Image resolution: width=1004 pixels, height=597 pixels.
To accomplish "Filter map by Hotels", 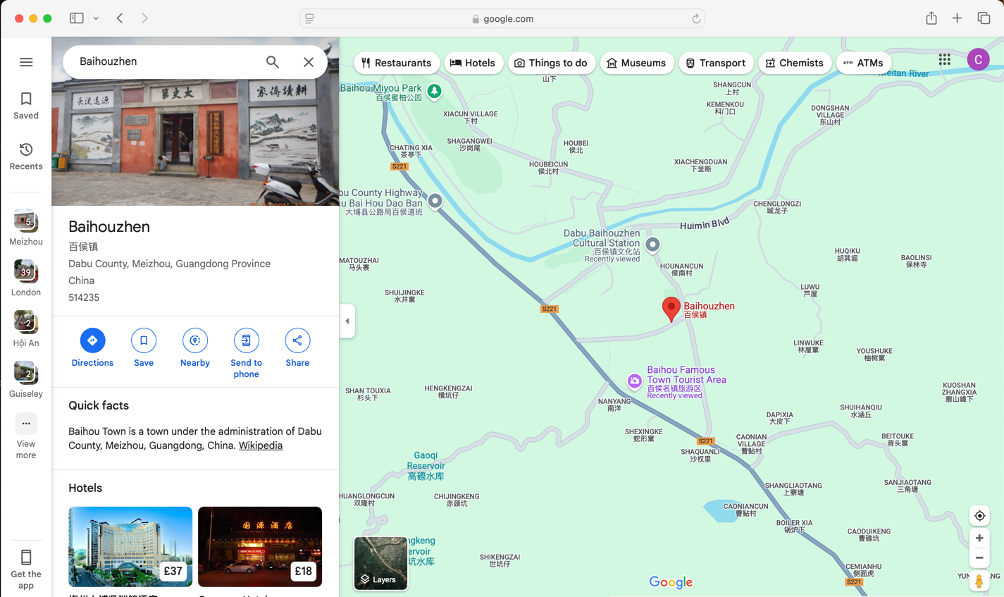I will (x=473, y=63).
